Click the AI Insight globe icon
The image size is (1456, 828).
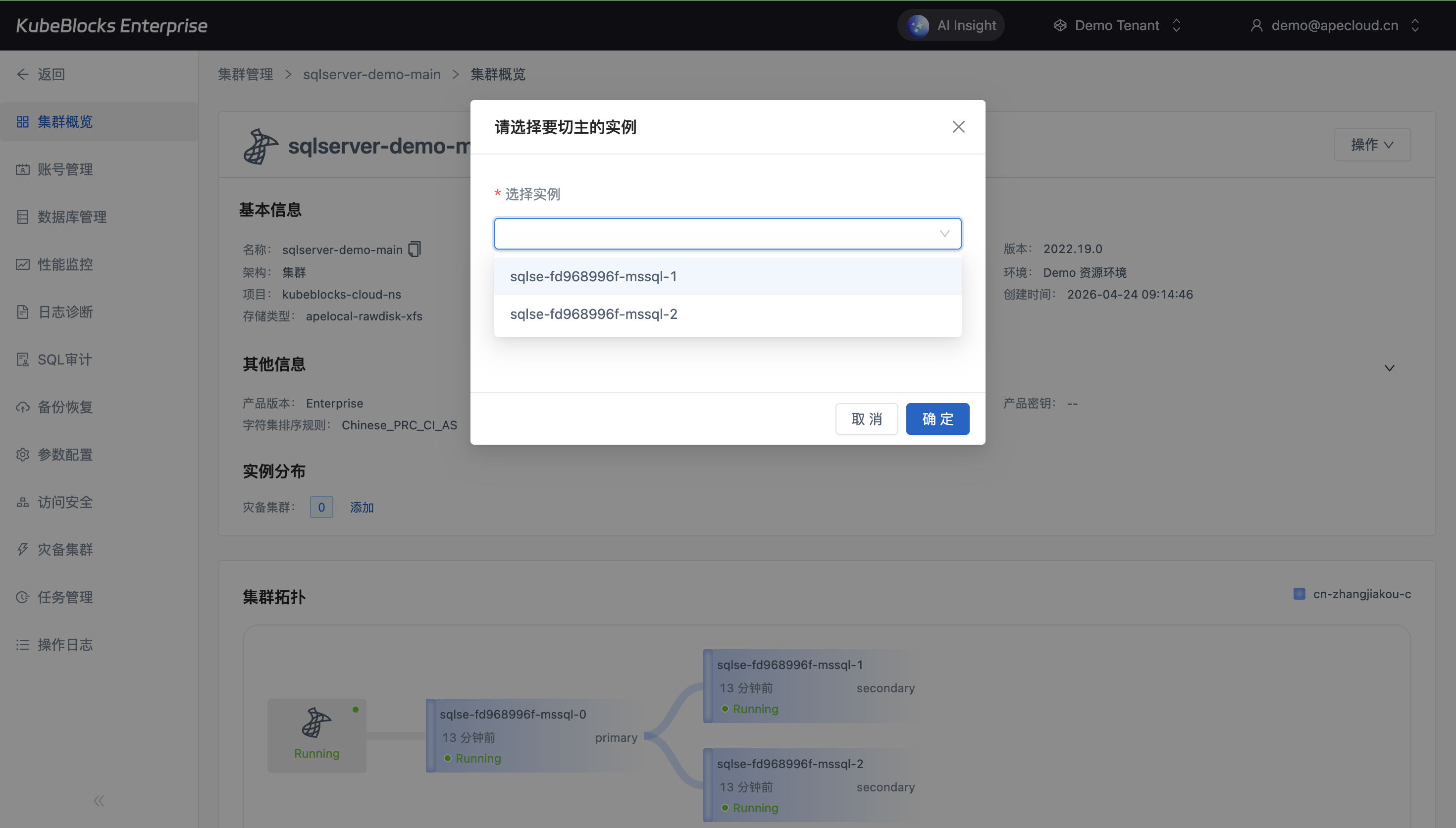coord(918,26)
